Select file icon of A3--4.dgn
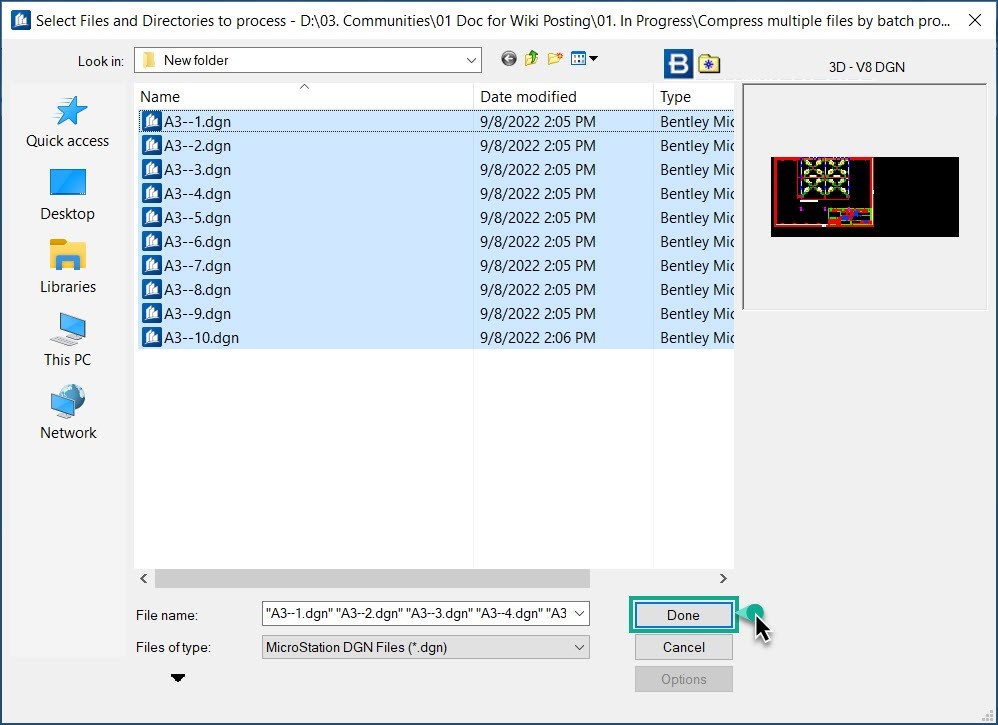Image resolution: width=998 pixels, height=725 pixels. coord(151,193)
